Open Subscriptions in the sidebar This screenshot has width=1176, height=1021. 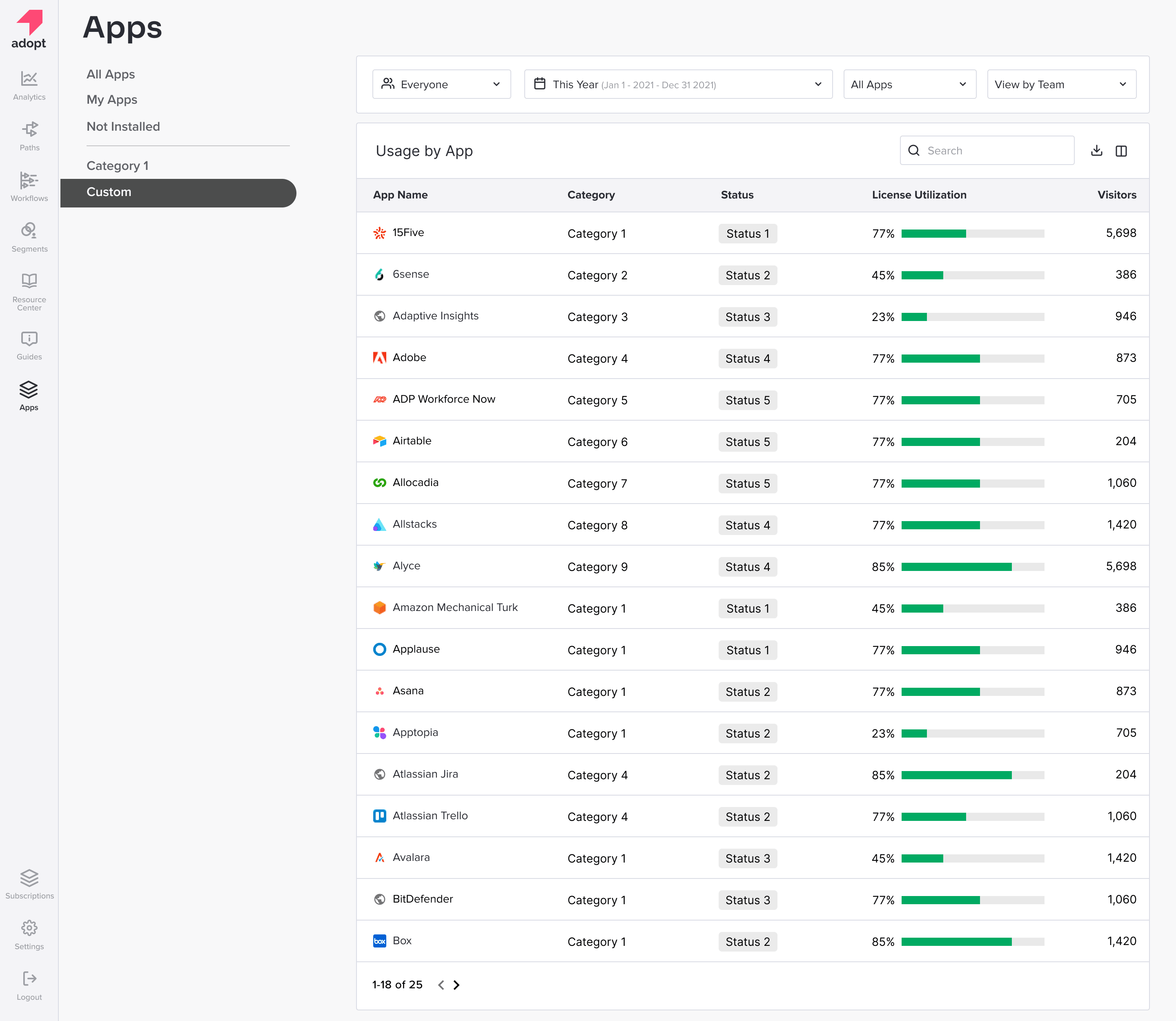[29, 884]
